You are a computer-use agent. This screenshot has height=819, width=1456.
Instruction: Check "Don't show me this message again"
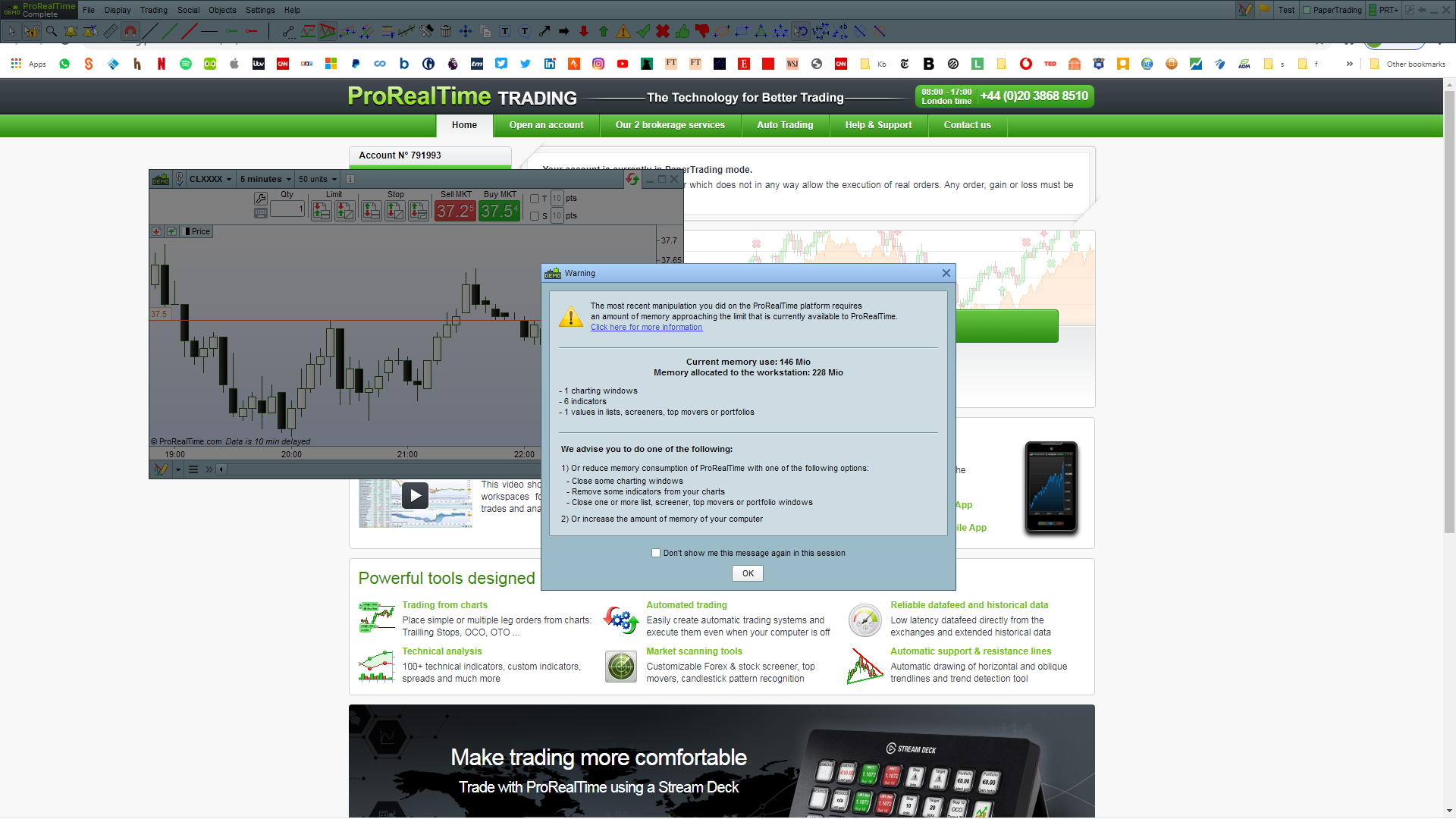tap(656, 553)
